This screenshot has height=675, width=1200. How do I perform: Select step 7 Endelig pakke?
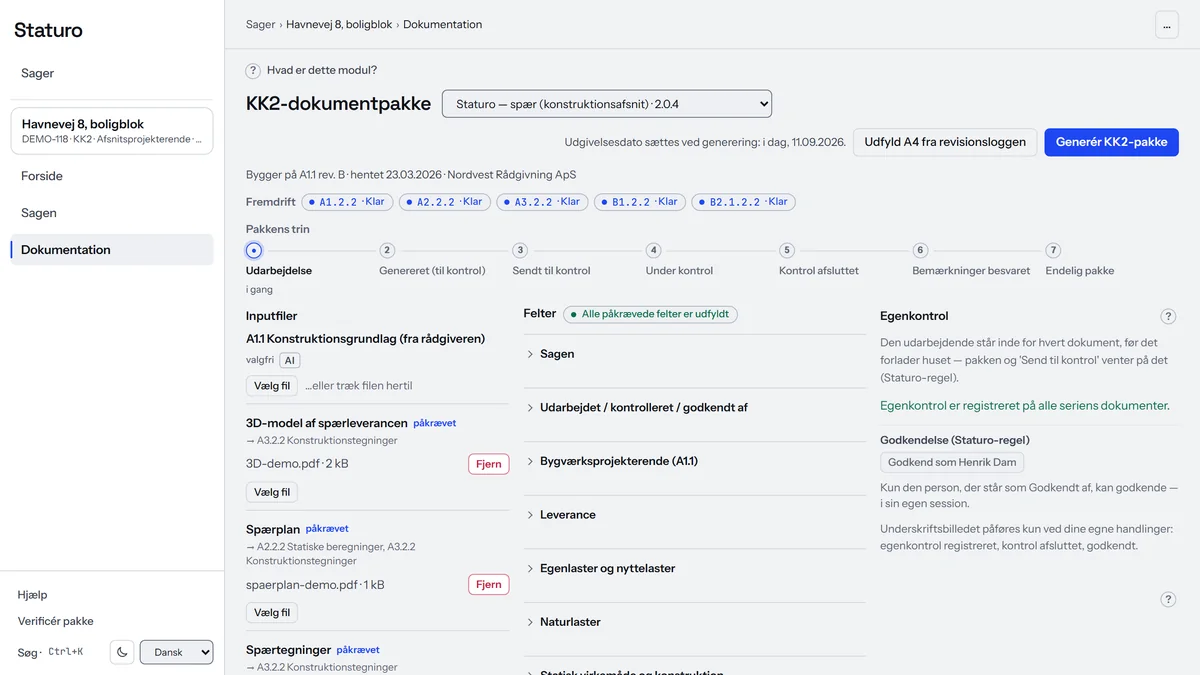pos(1053,251)
